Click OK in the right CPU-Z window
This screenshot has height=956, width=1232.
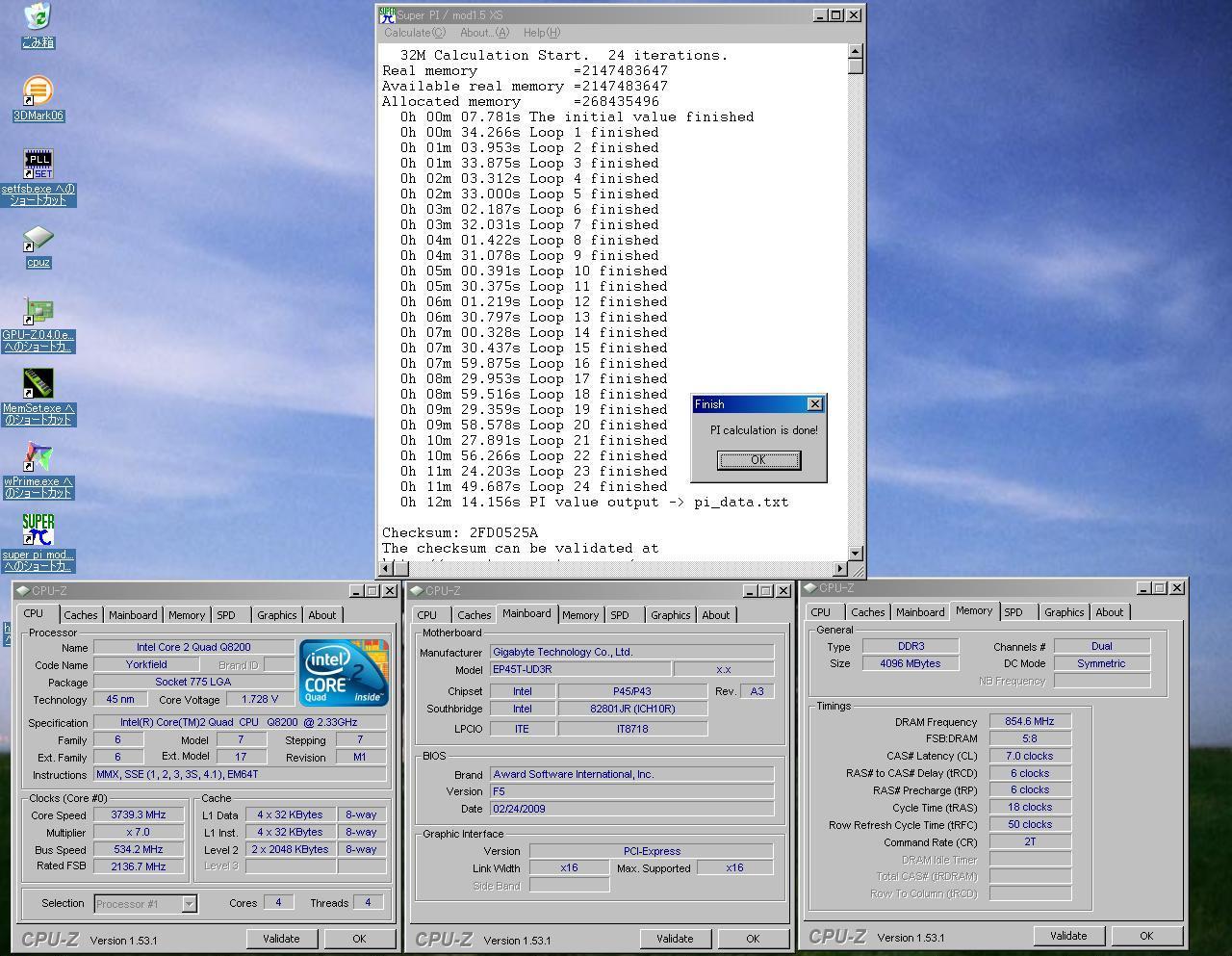pos(1146,936)
